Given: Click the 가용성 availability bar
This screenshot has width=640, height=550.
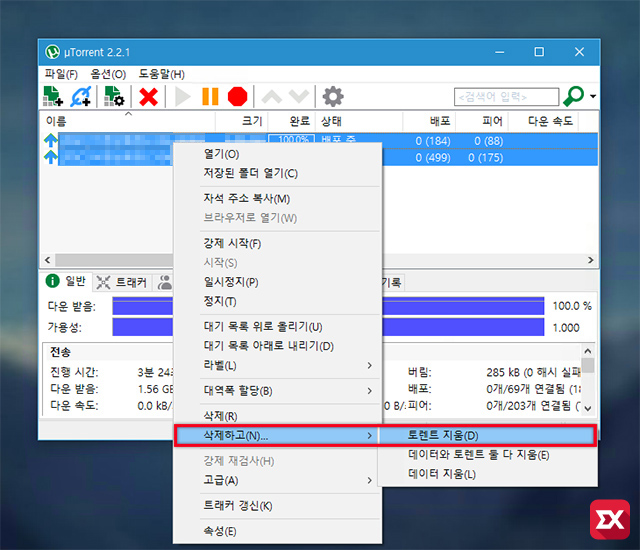Looking at the screenshot, I should click(328, 327).
